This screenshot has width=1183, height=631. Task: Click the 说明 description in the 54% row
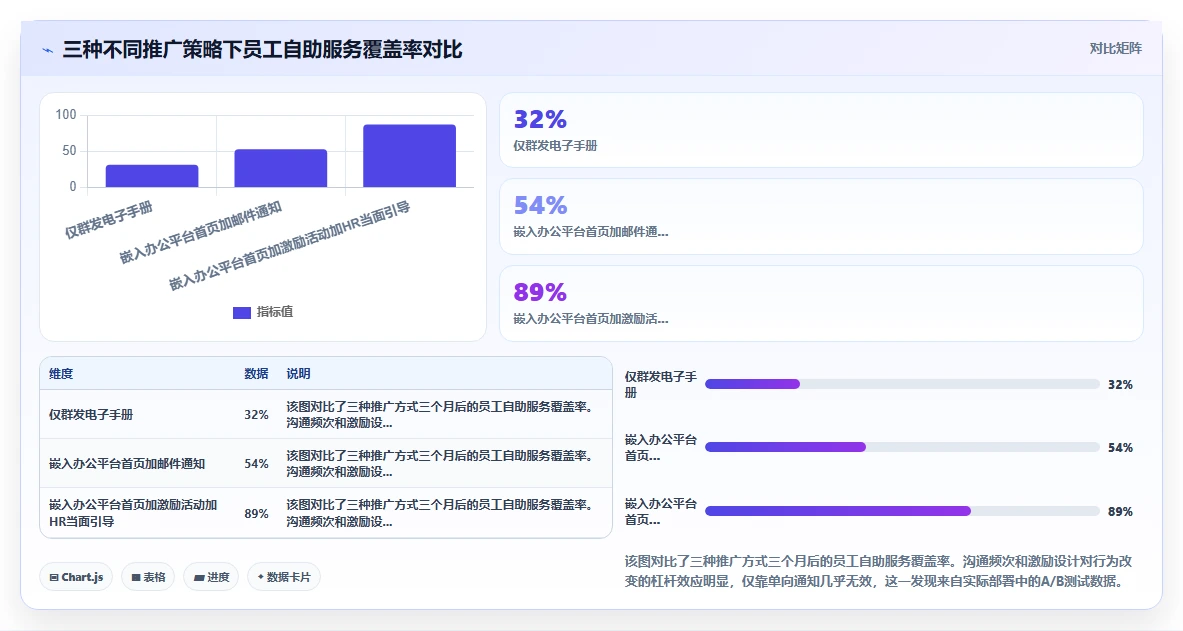coord(441,463)
